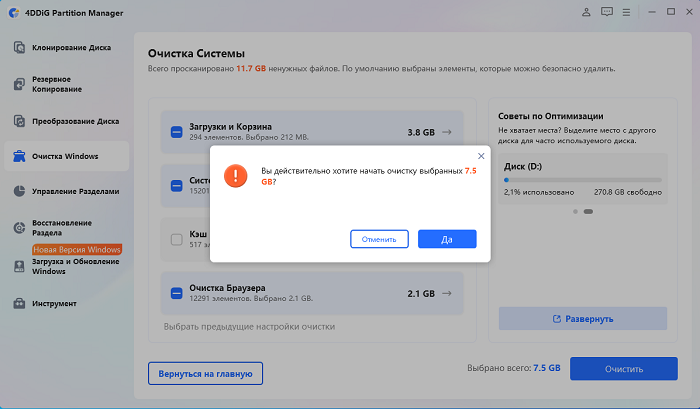Click the Клонирование Диска sidebar icon
This screenshot has width=700, height=409.
[19, 47]
